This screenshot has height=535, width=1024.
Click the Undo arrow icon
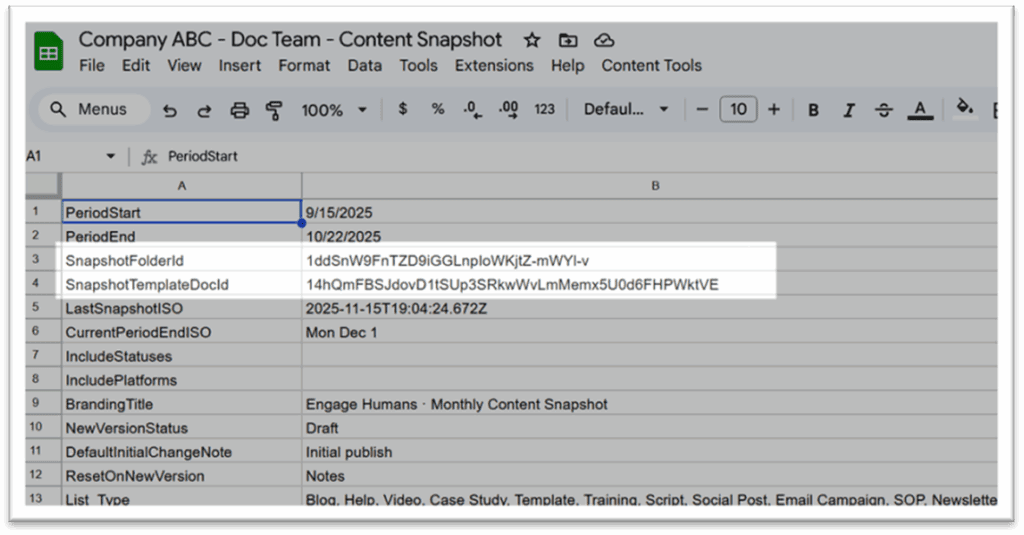pyautogui.click(x=170, y=110)
